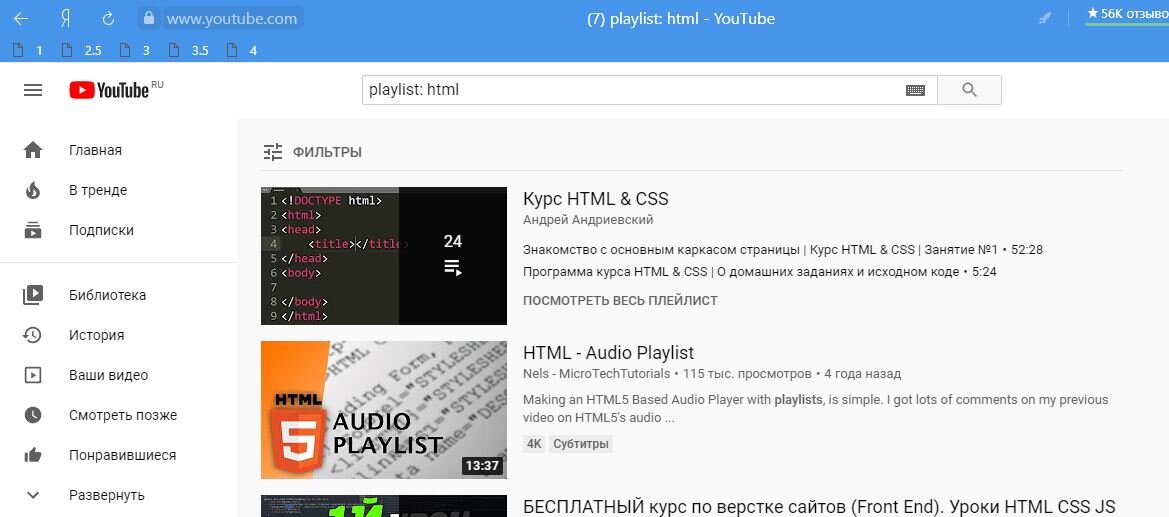The image size is (1169, 517).
Task: Open the Курс HTML & CSS playlist thumbnail
Action: coord(384,256)
